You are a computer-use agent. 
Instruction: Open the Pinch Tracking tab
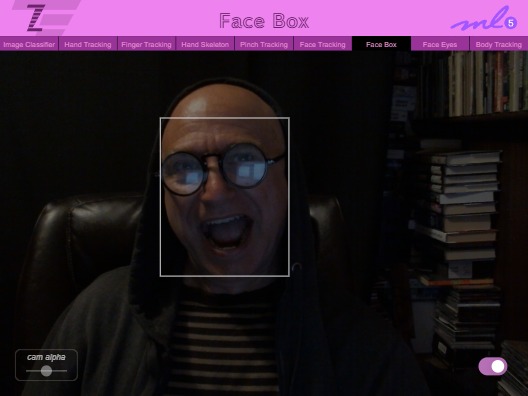264,44
